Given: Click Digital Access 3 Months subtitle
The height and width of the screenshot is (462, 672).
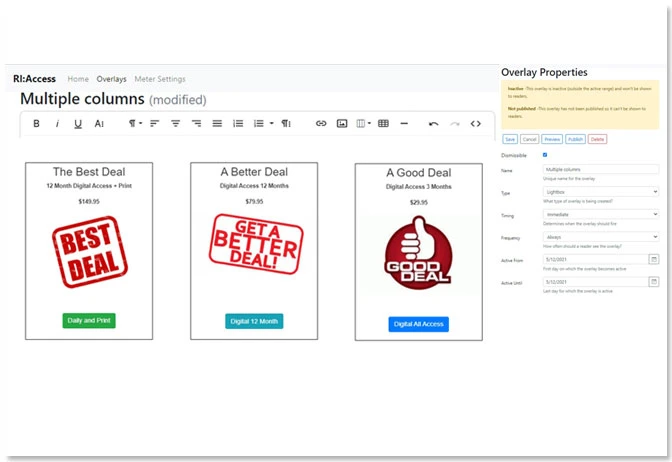Looking at the screenshot, I should (419, 186).
